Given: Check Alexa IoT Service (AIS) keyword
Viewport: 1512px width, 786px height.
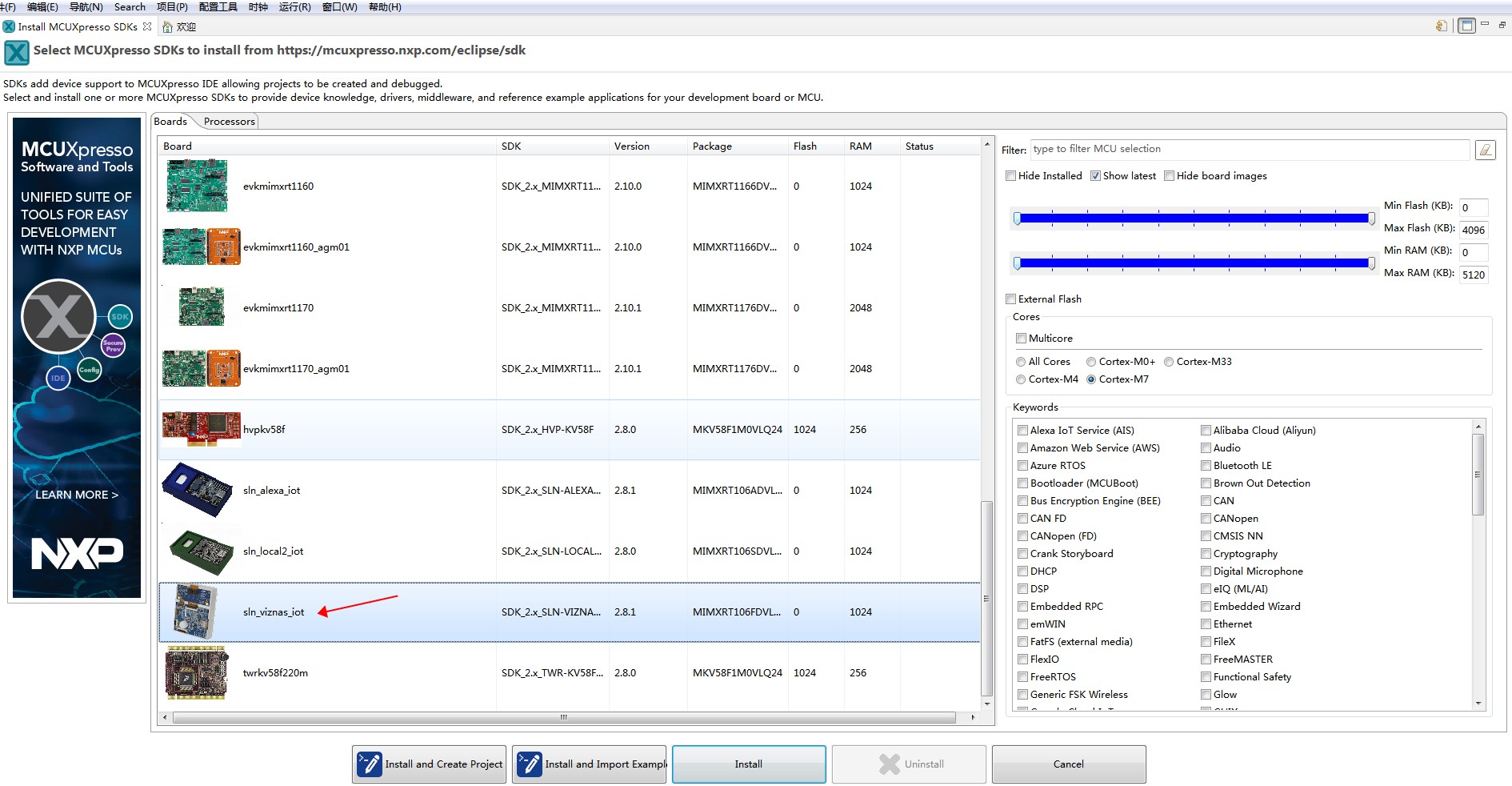Looking at the screenshot, I should point(1023,431).
